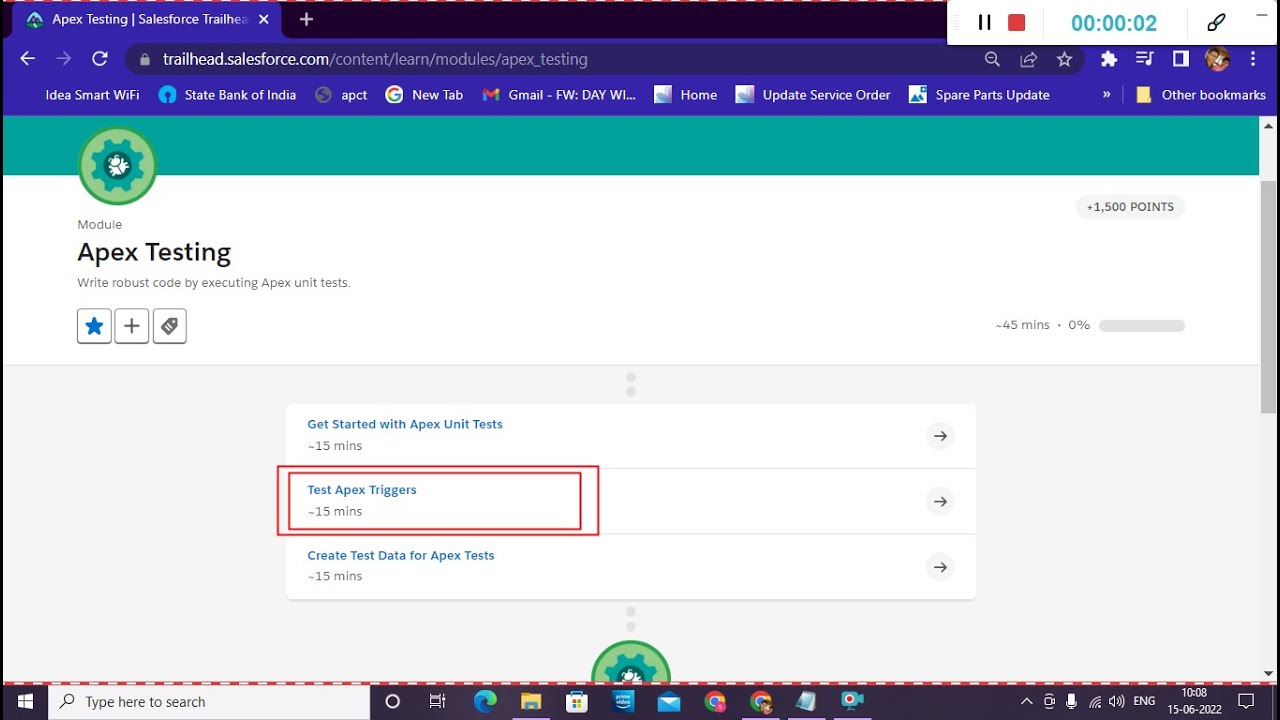
Task: Click the Apex Testing module badge
Action: tap(117, 166)
